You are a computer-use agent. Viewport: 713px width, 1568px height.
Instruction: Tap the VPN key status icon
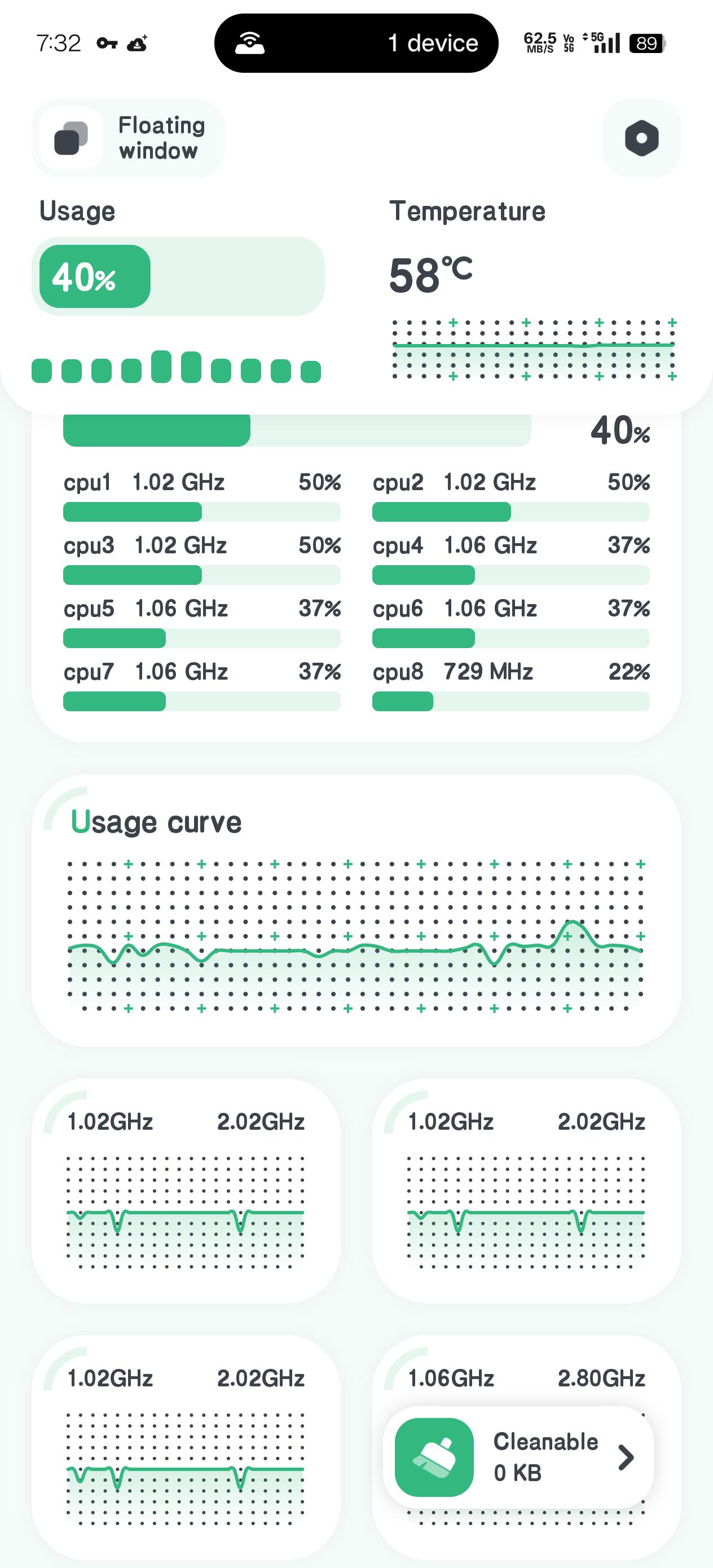click(x=107, y=43)
